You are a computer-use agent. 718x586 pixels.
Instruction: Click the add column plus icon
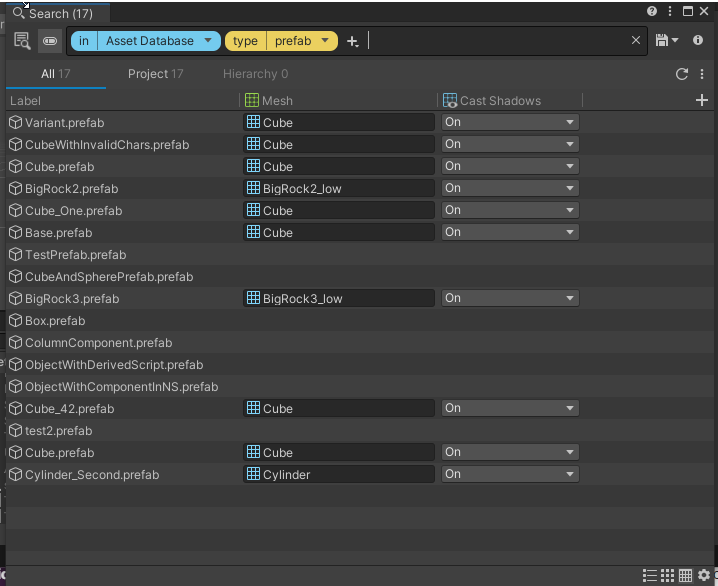click(x=701, y=100)
